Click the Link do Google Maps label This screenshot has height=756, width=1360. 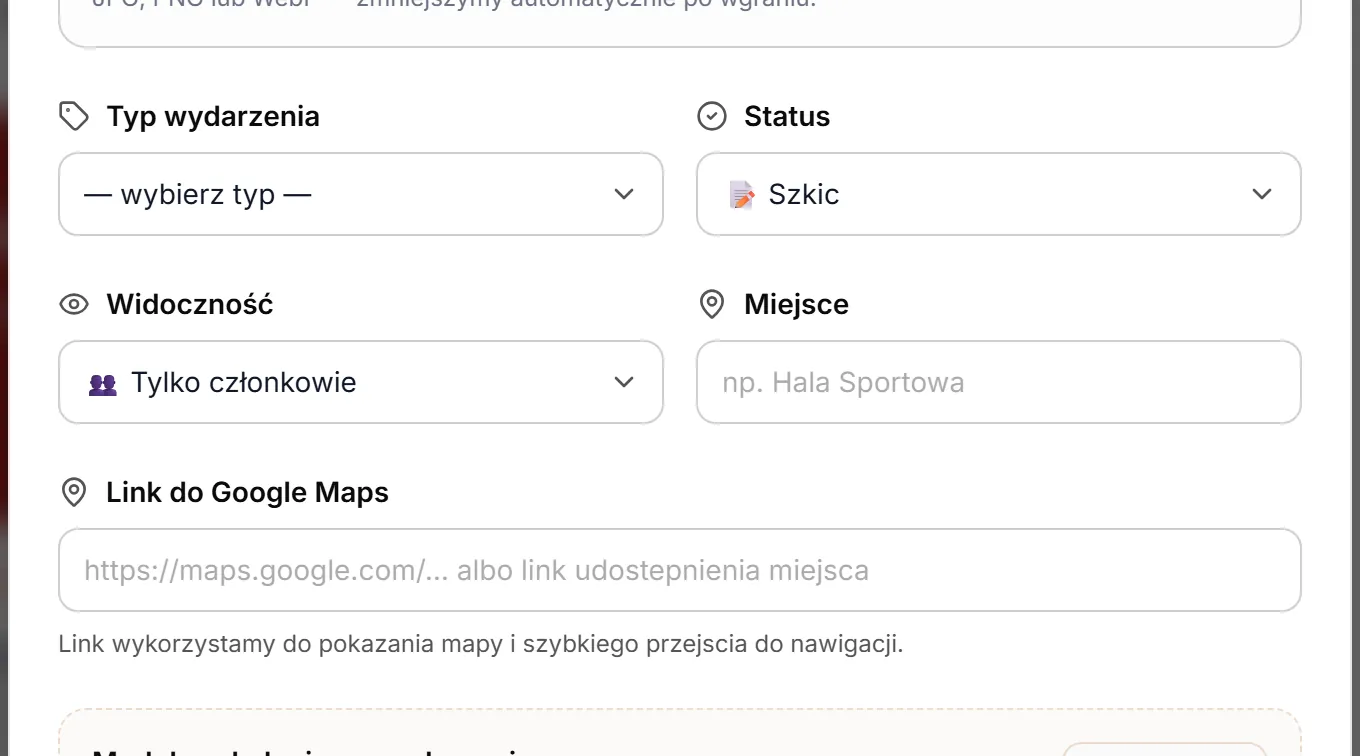coord(247,492)
